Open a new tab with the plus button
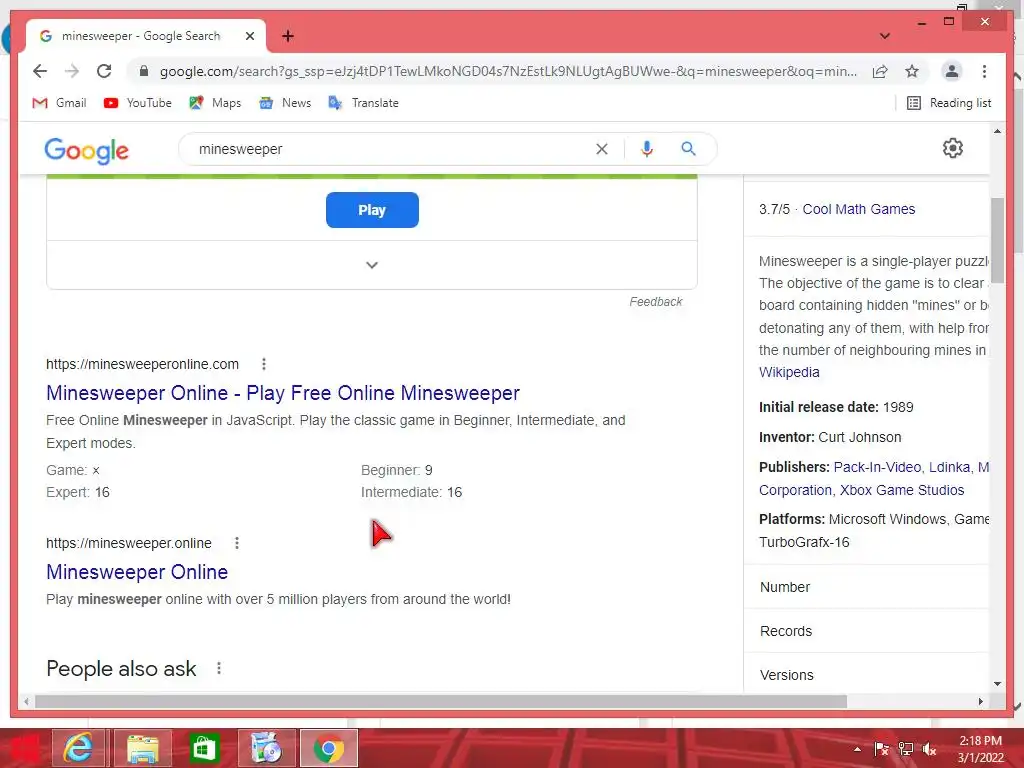1024x768 pixels. coord(287,36)
